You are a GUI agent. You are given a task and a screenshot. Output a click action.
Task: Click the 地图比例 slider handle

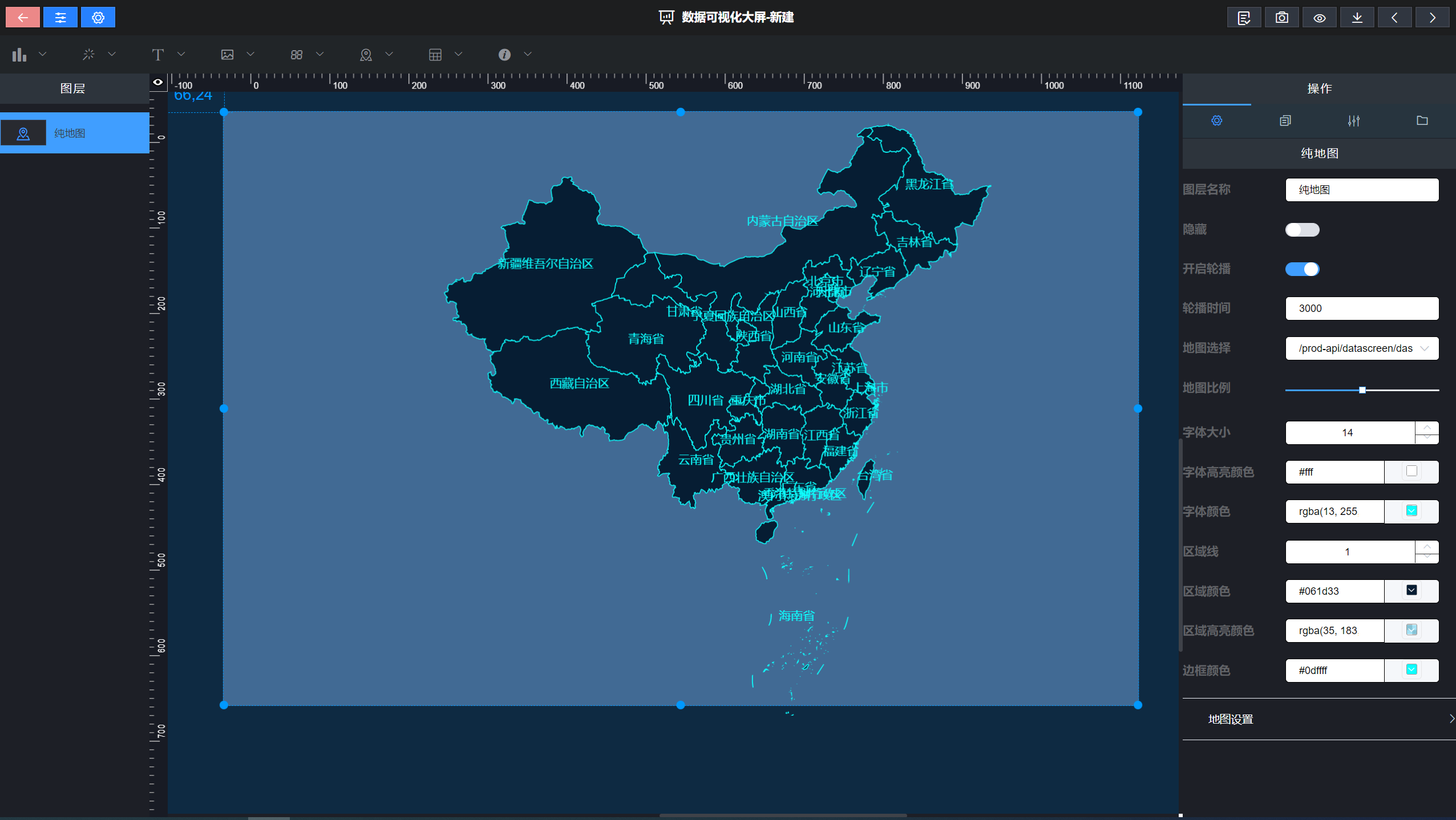point(1362,390)
